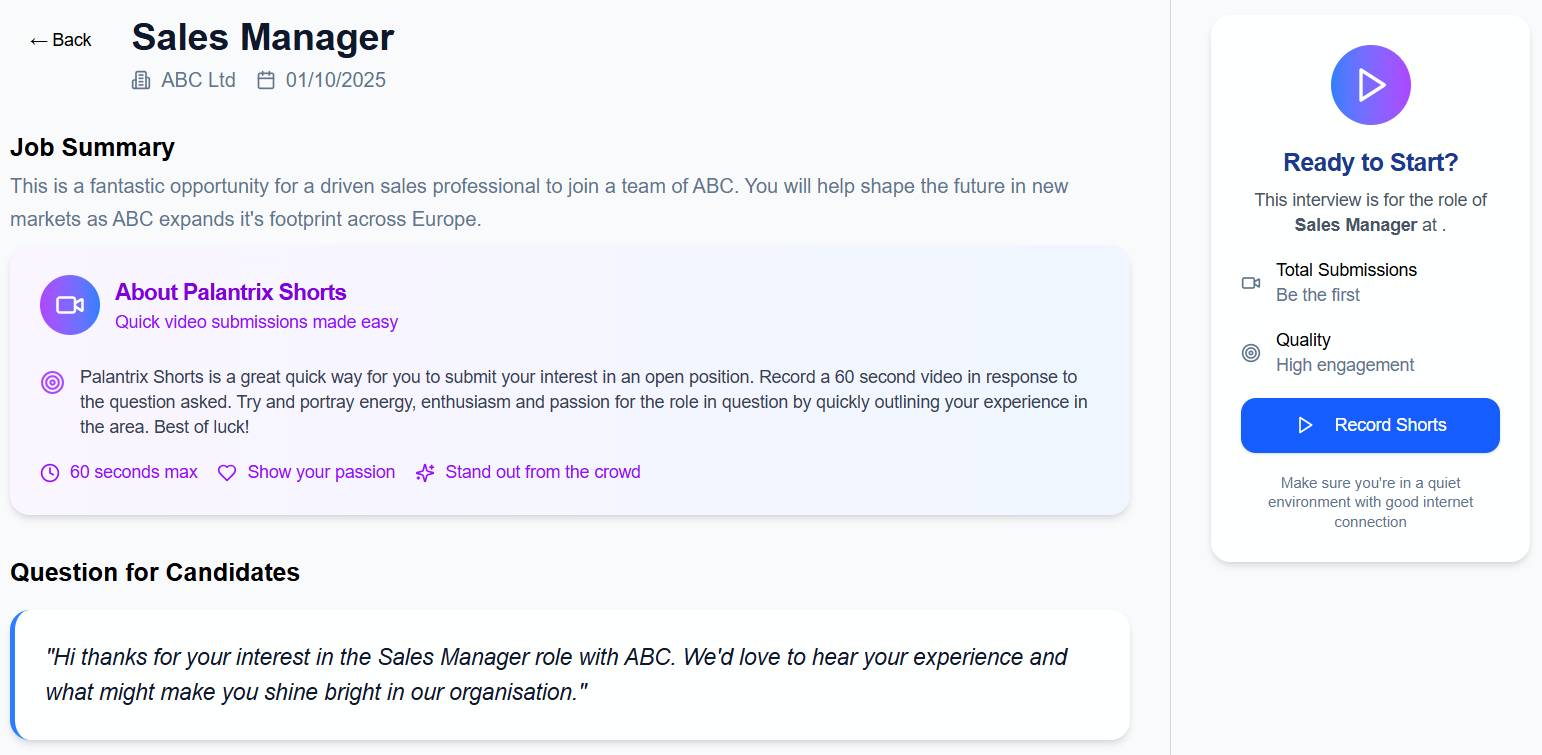1542x755 pixels.
Task: Click the purple video camera icon
Action: (x=70, y=305)
